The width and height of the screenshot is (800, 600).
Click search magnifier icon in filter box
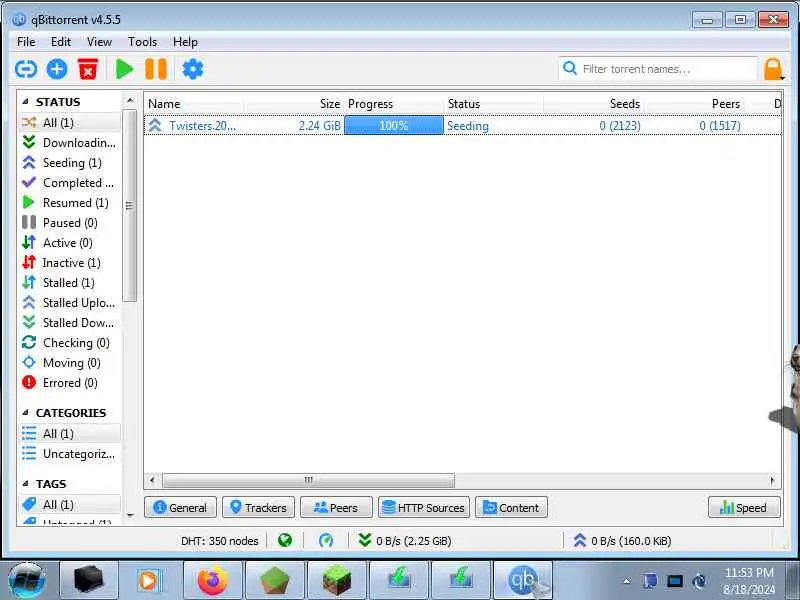(569, 68)
